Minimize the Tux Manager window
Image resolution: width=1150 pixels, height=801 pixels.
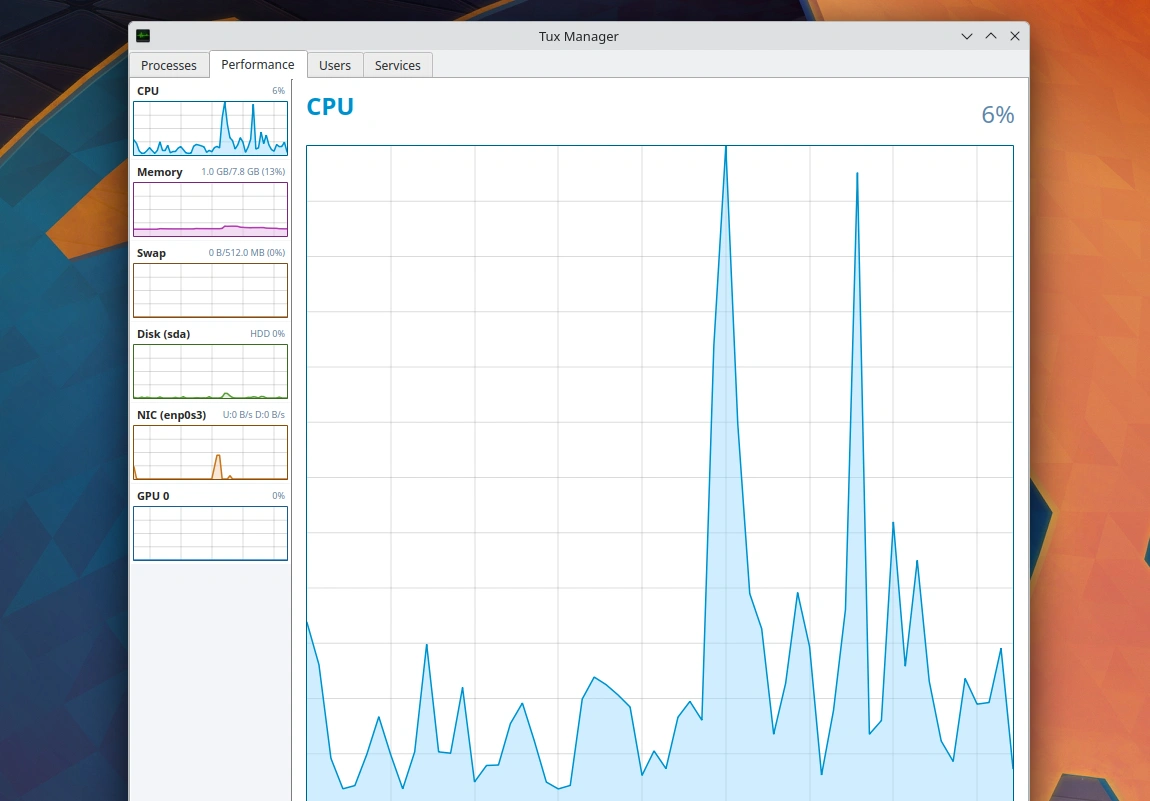(967, 36)
